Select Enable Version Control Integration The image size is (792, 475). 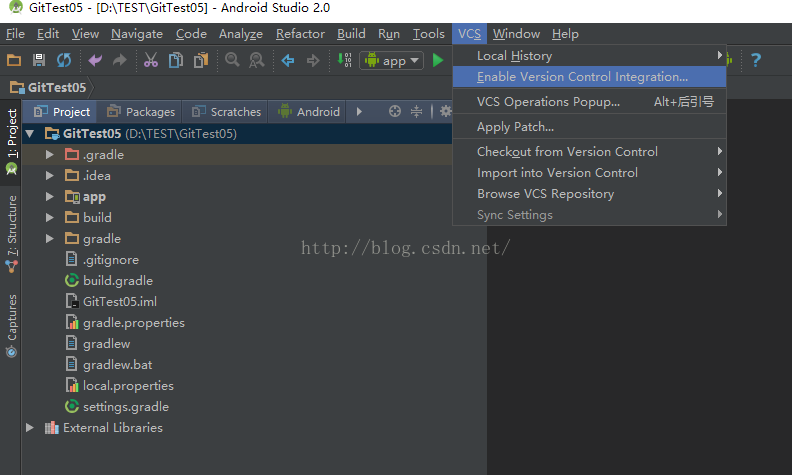click(x=589, y=77)
